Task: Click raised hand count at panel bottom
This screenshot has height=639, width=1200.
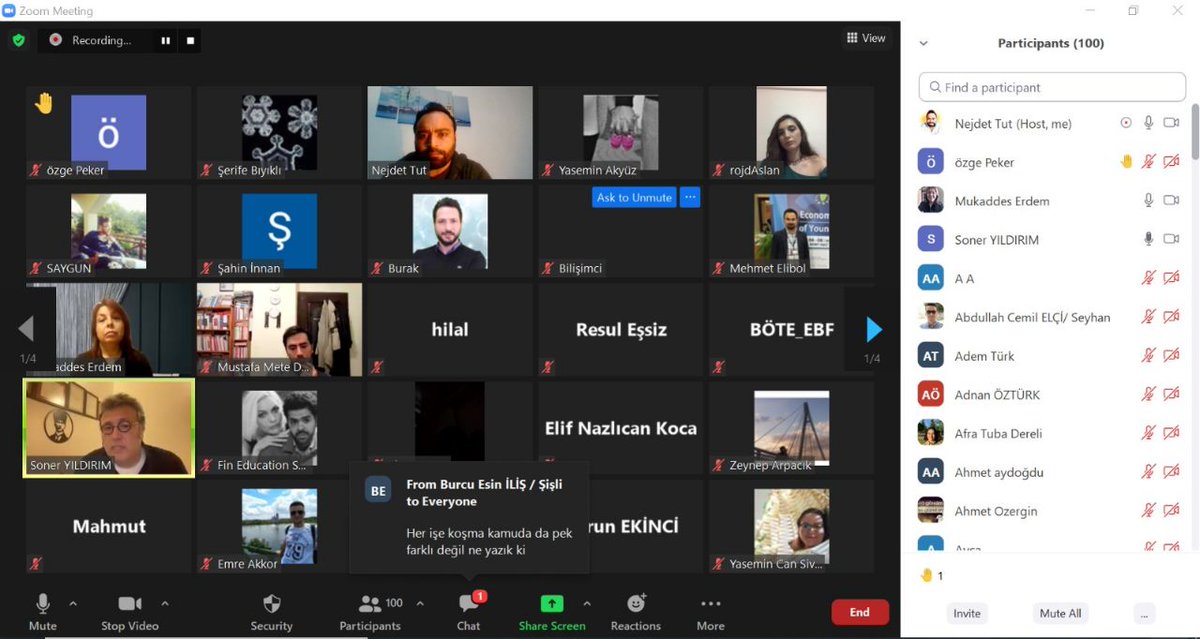Action: click(x=932, y=575)
